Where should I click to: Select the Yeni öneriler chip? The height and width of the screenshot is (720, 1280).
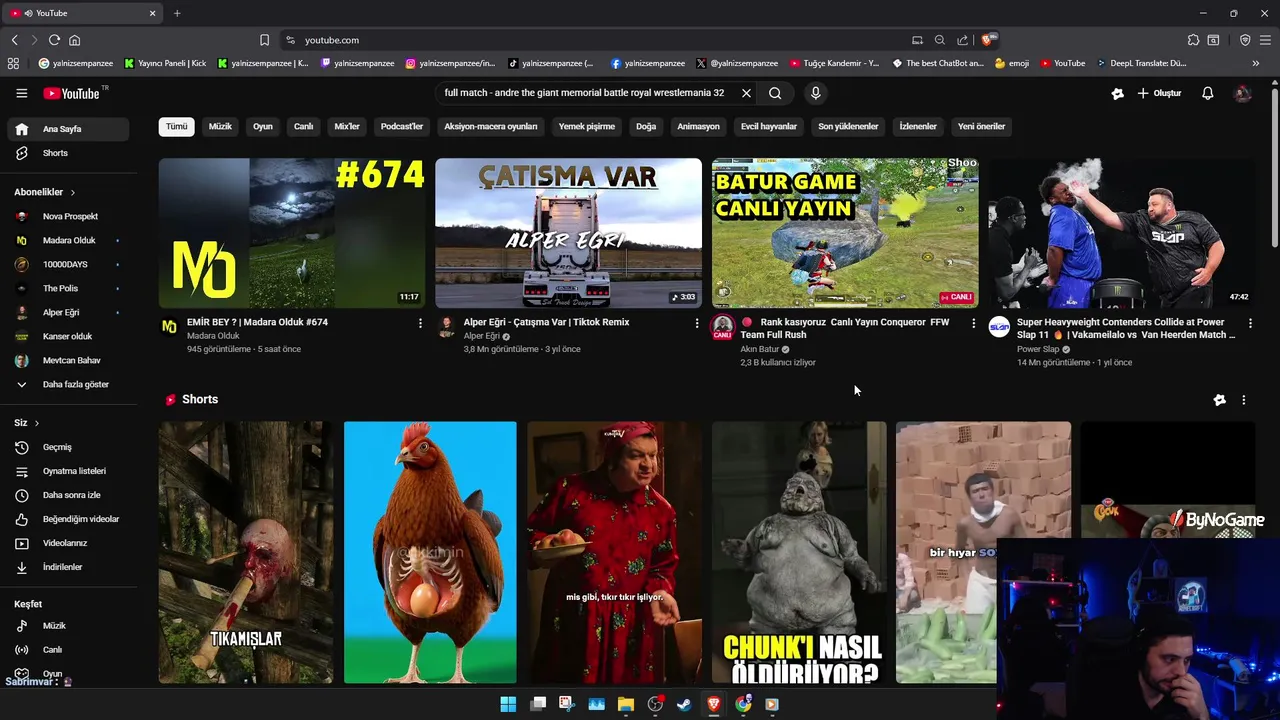[x=981, y=127]
